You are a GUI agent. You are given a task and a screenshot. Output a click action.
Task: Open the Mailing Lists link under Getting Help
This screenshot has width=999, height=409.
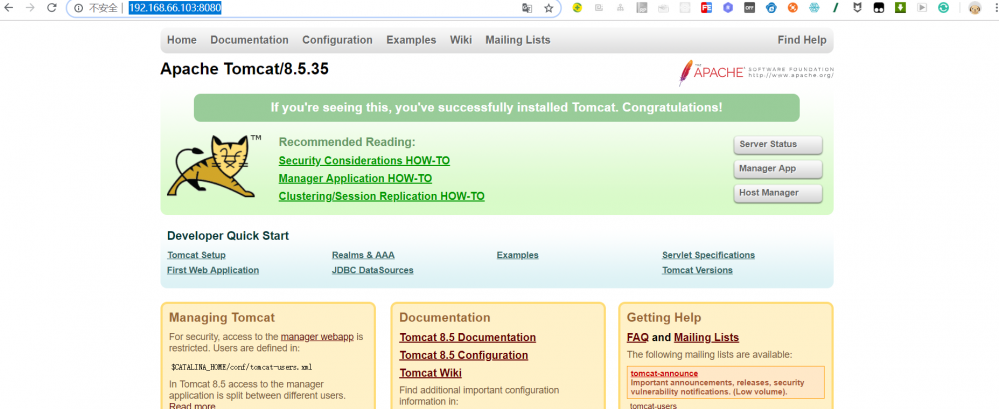tap(706, 338)
